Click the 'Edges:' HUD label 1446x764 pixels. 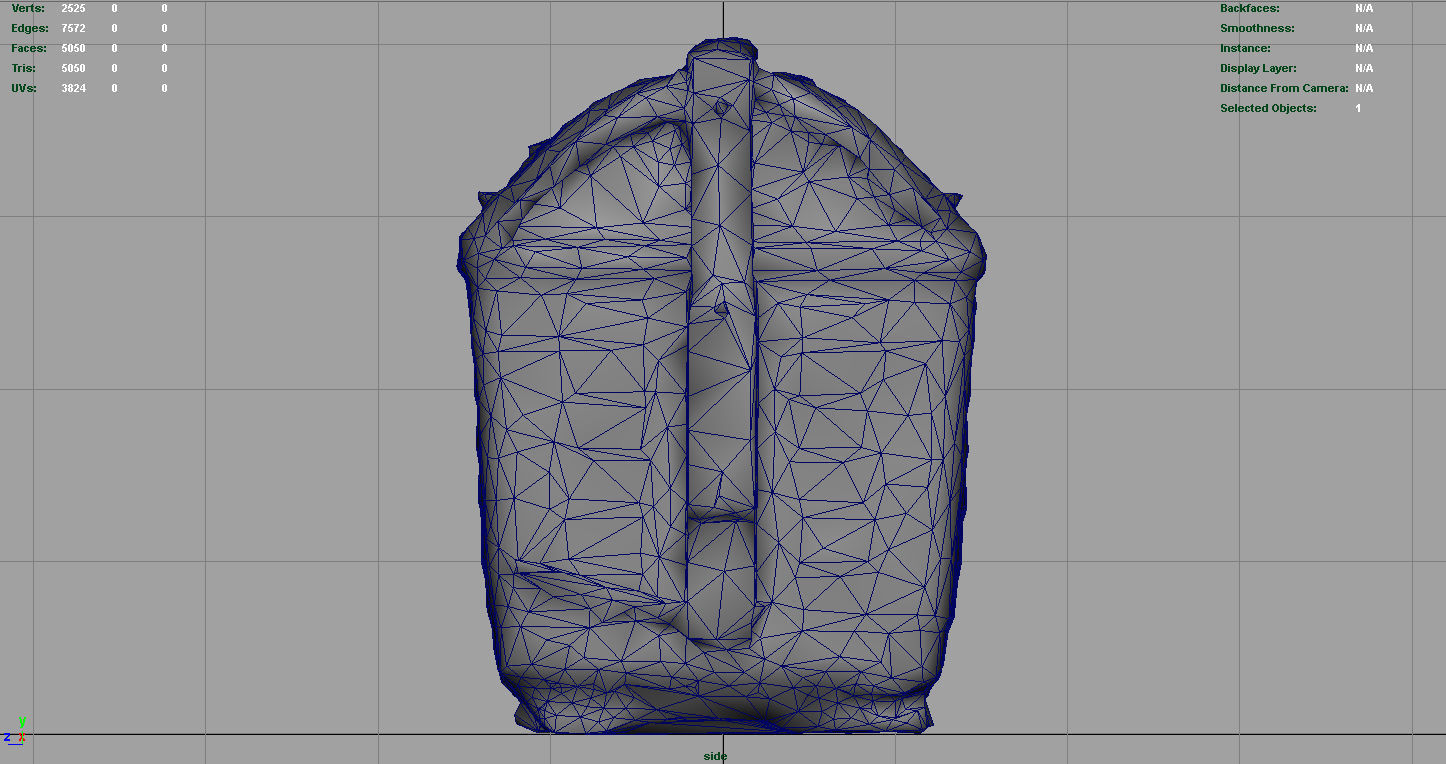(30, 28)
